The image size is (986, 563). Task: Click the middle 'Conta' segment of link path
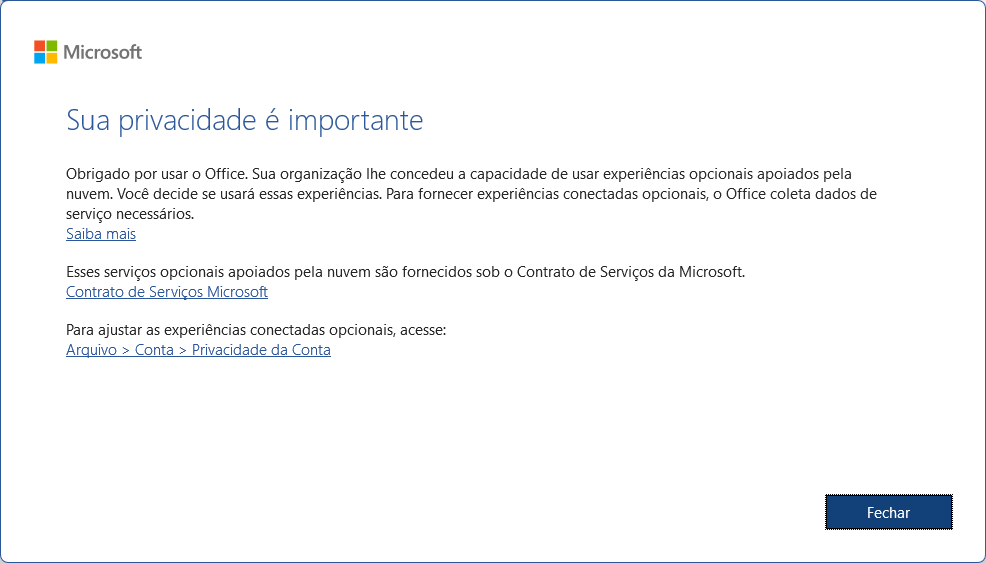click(154, 350)
